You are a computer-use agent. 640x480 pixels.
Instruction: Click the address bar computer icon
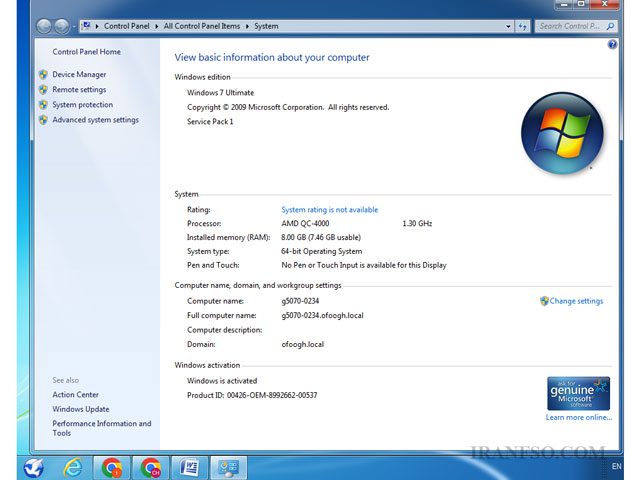(86, 26)
